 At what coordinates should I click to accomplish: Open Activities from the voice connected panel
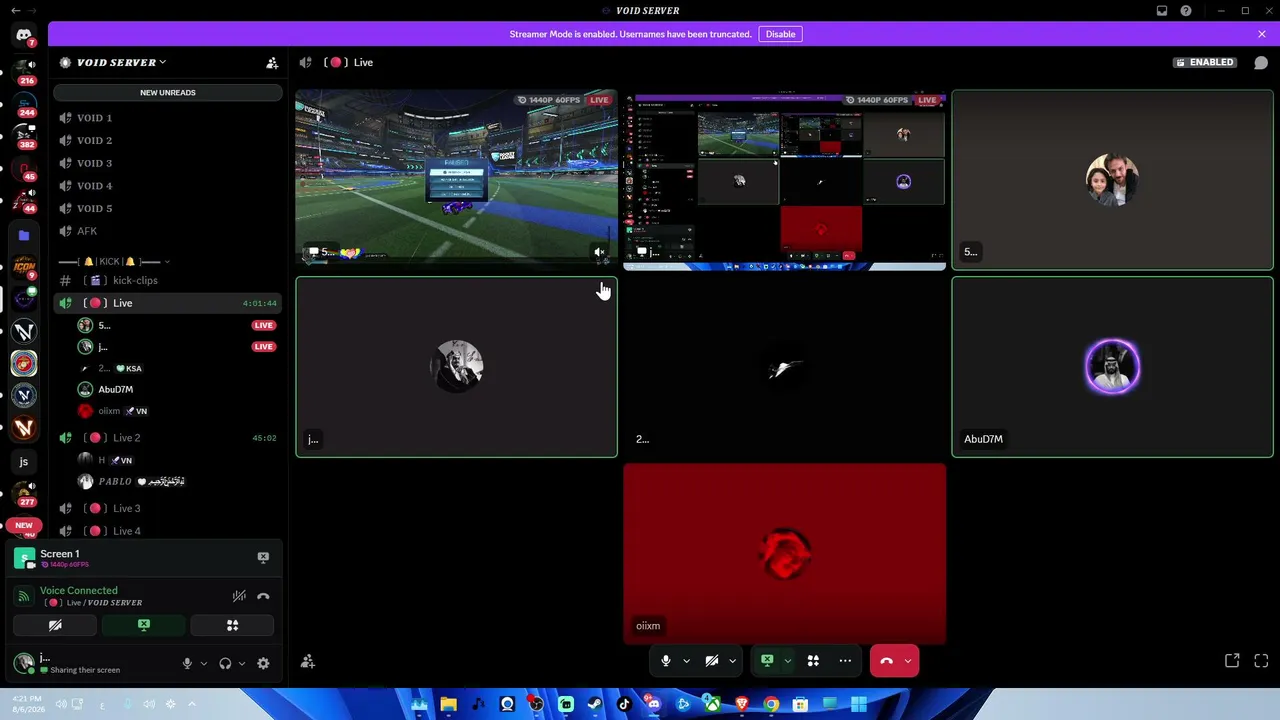click(x=232, y=626)
